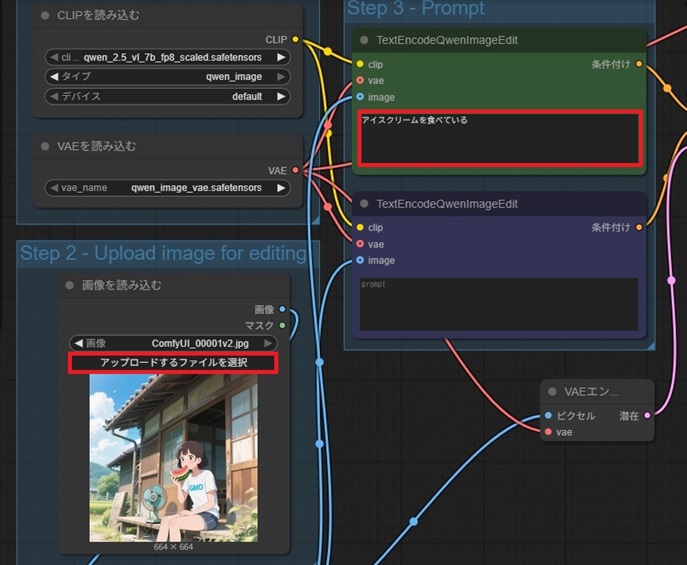The image size is (687, 565).
Task: Click the blue 画像 output connector
Action: click(x=282, y=309)
